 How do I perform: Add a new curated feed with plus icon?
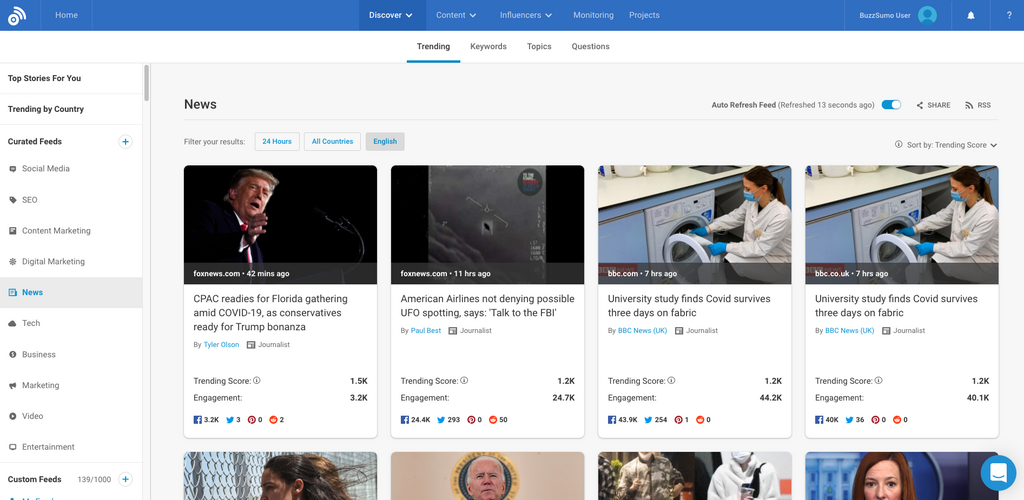(x=125, y=142)
